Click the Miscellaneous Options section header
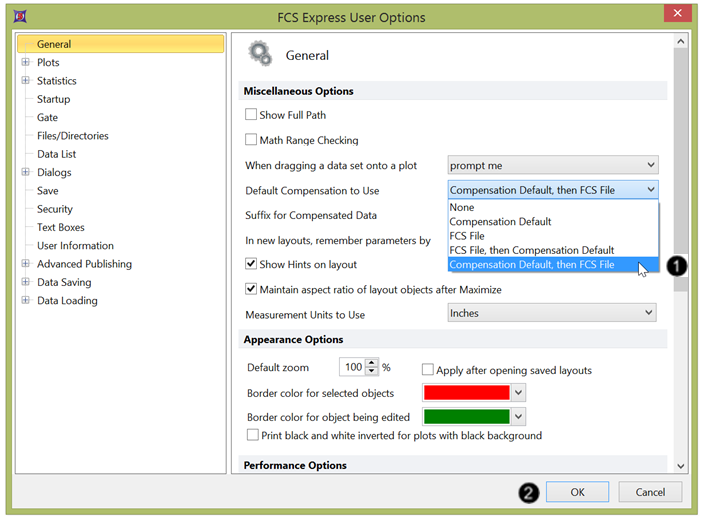 pos(453,91)
